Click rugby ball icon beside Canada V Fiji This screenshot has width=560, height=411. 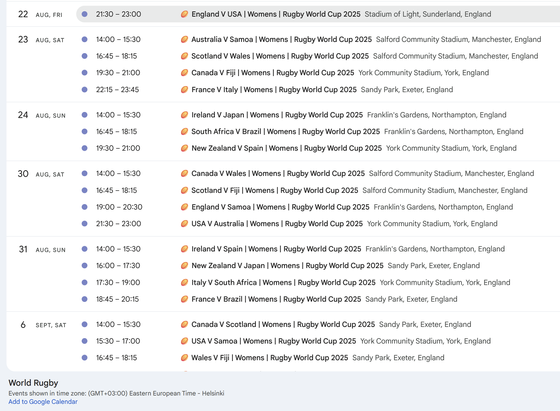[184, 73]
